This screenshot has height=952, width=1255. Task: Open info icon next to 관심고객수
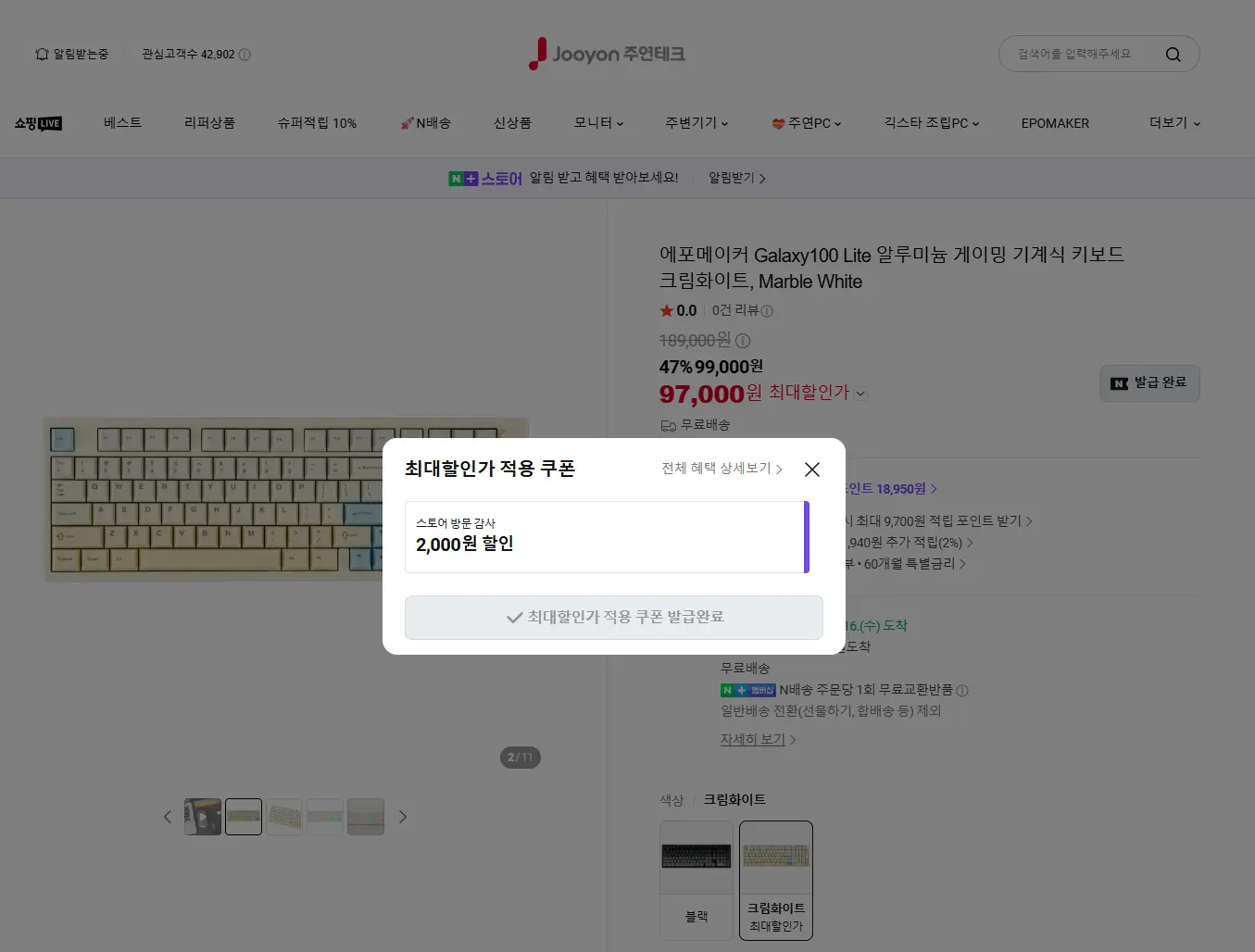click(245, 55)
